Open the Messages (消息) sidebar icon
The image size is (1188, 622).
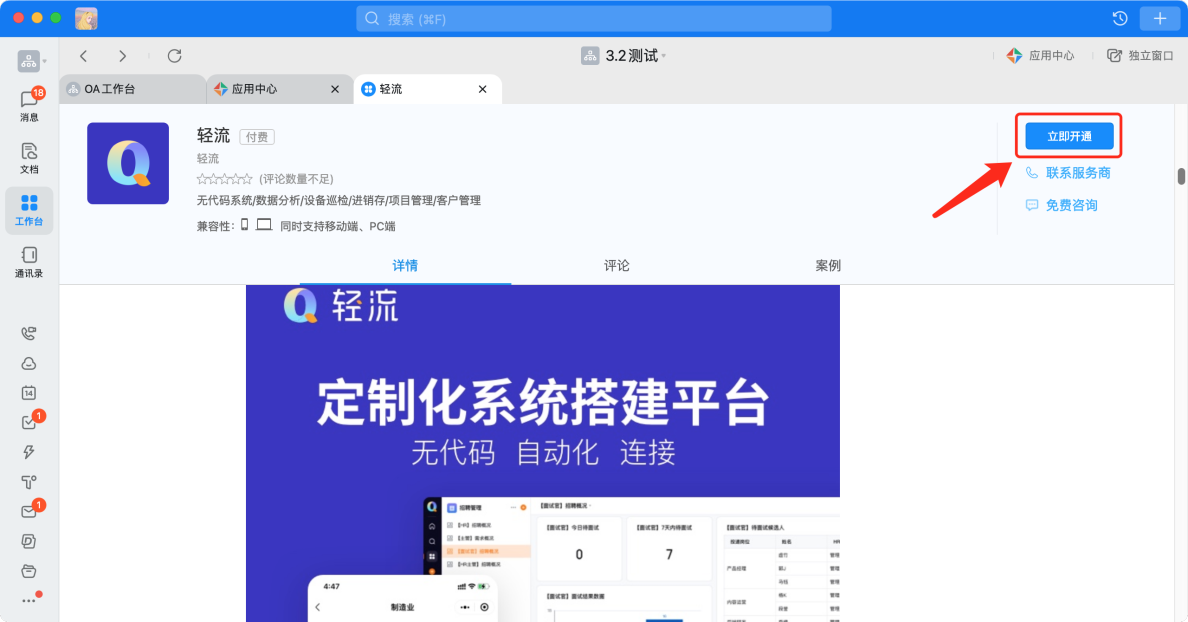pos(29,105)
